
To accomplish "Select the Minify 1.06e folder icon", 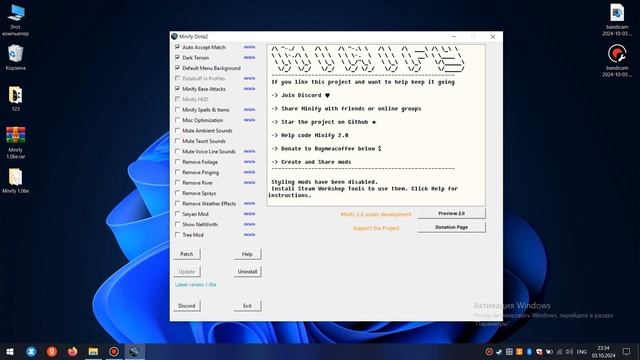I will (x=16, y=180).
